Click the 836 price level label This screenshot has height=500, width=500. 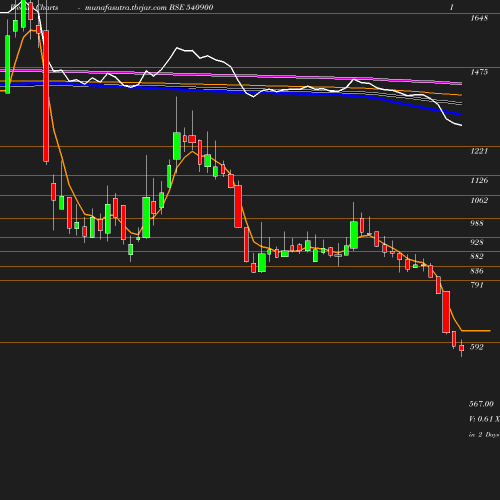(477, 271)
